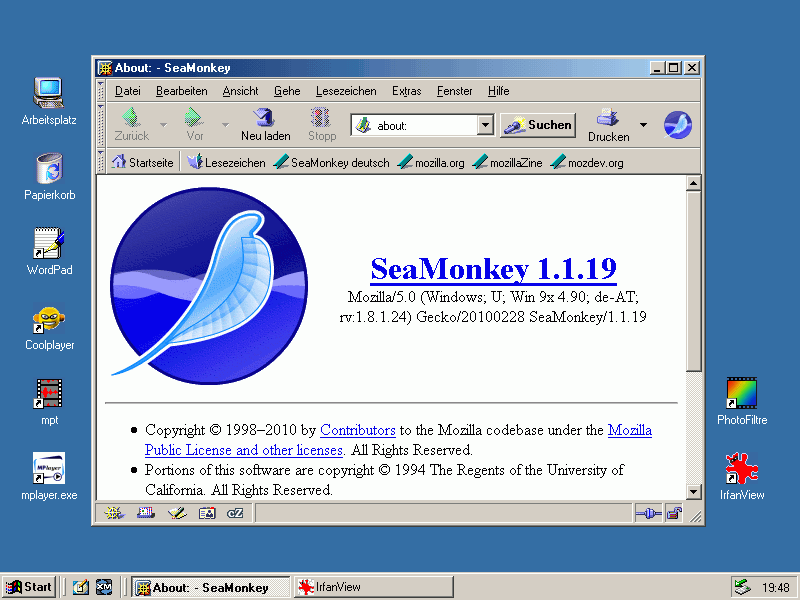Open ChatZilla icon in status bar
Viewport: 800px width, 600px height.
pos(235,513)
